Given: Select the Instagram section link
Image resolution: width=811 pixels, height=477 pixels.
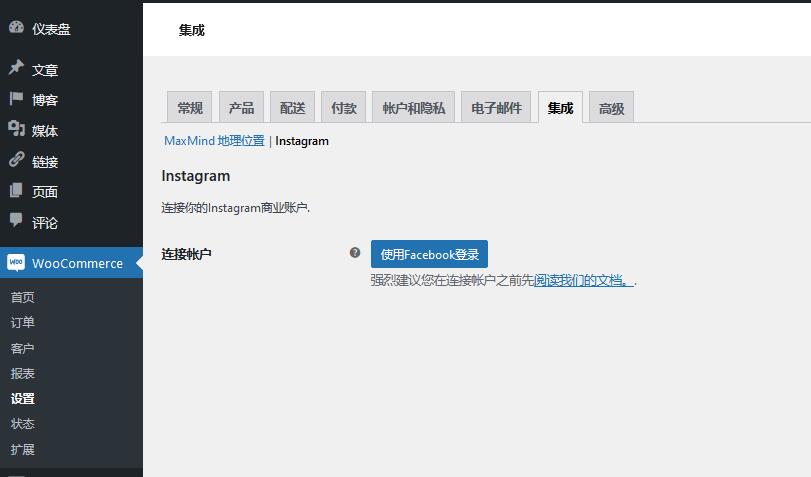Looking at the screenshot, I should 302,141.
